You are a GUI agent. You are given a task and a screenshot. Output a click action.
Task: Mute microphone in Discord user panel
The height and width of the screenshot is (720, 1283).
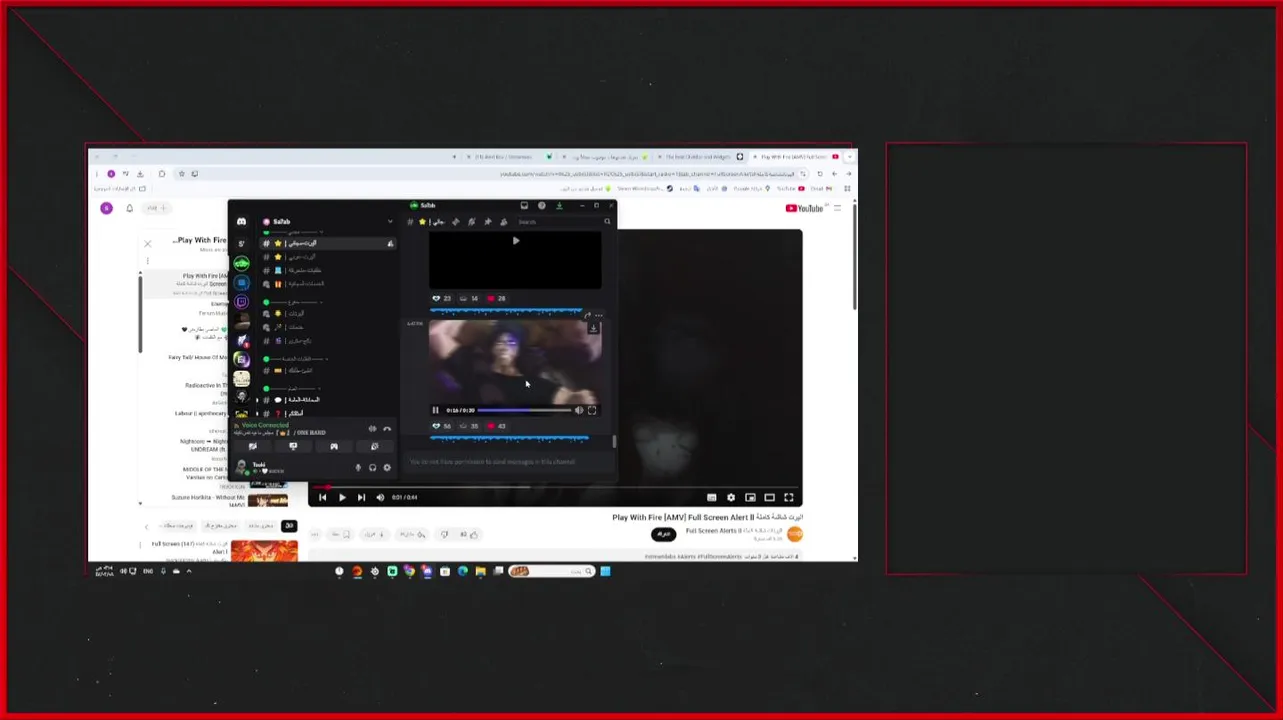click(x=358, y=468)
